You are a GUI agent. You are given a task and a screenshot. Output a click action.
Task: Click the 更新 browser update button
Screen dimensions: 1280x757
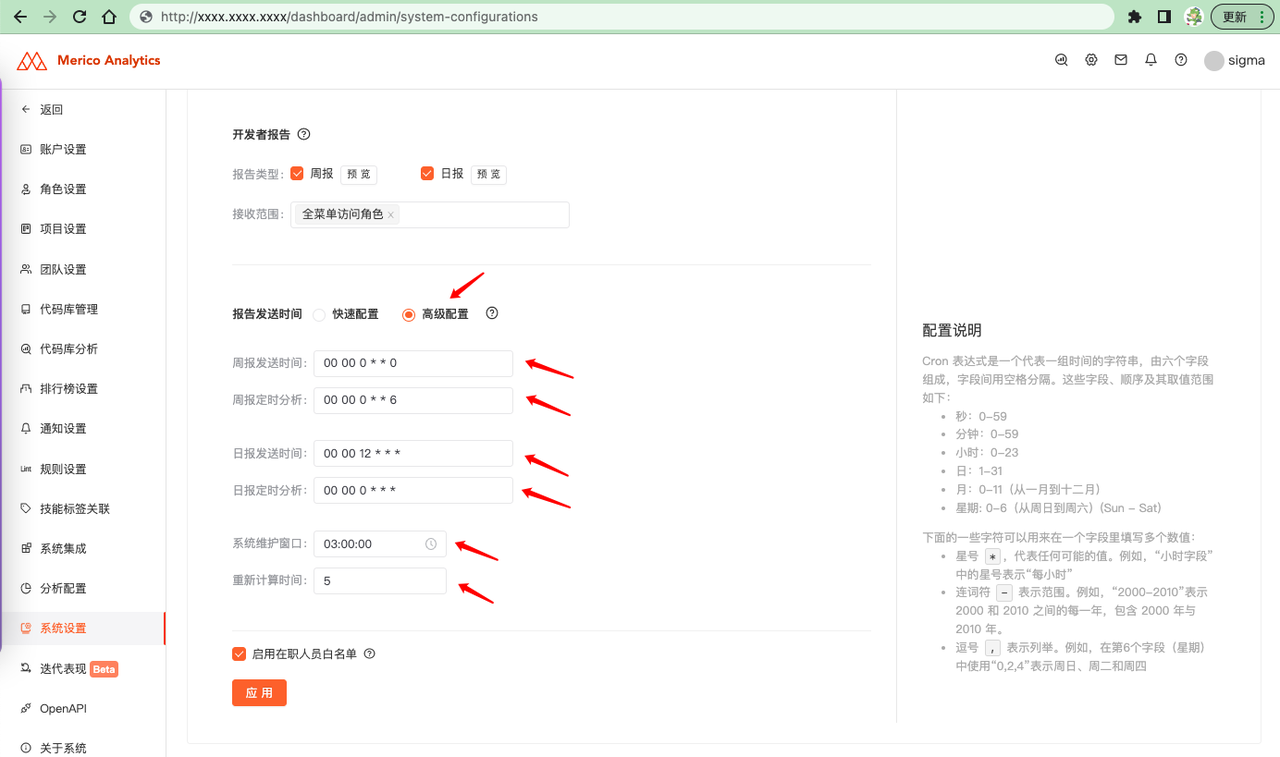point(1242,17)
